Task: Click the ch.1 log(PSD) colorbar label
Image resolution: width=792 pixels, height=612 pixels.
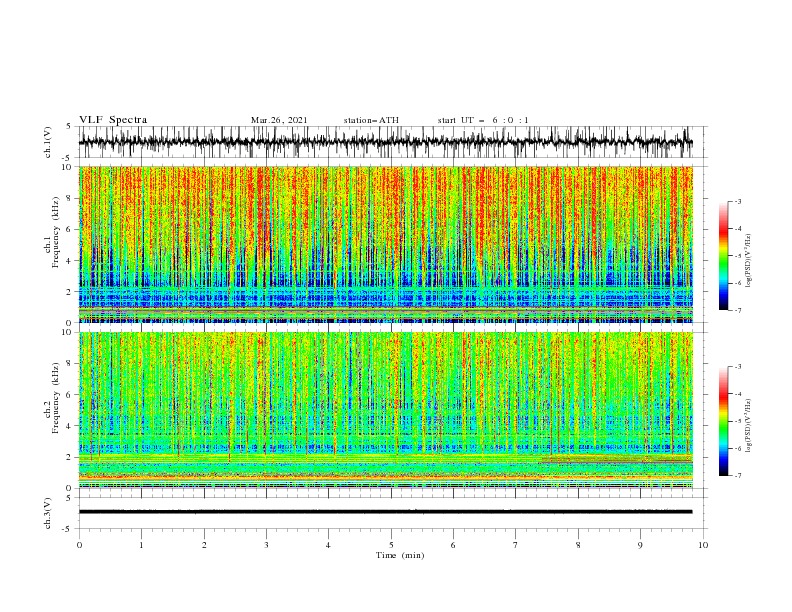Action: click(748, 261)
